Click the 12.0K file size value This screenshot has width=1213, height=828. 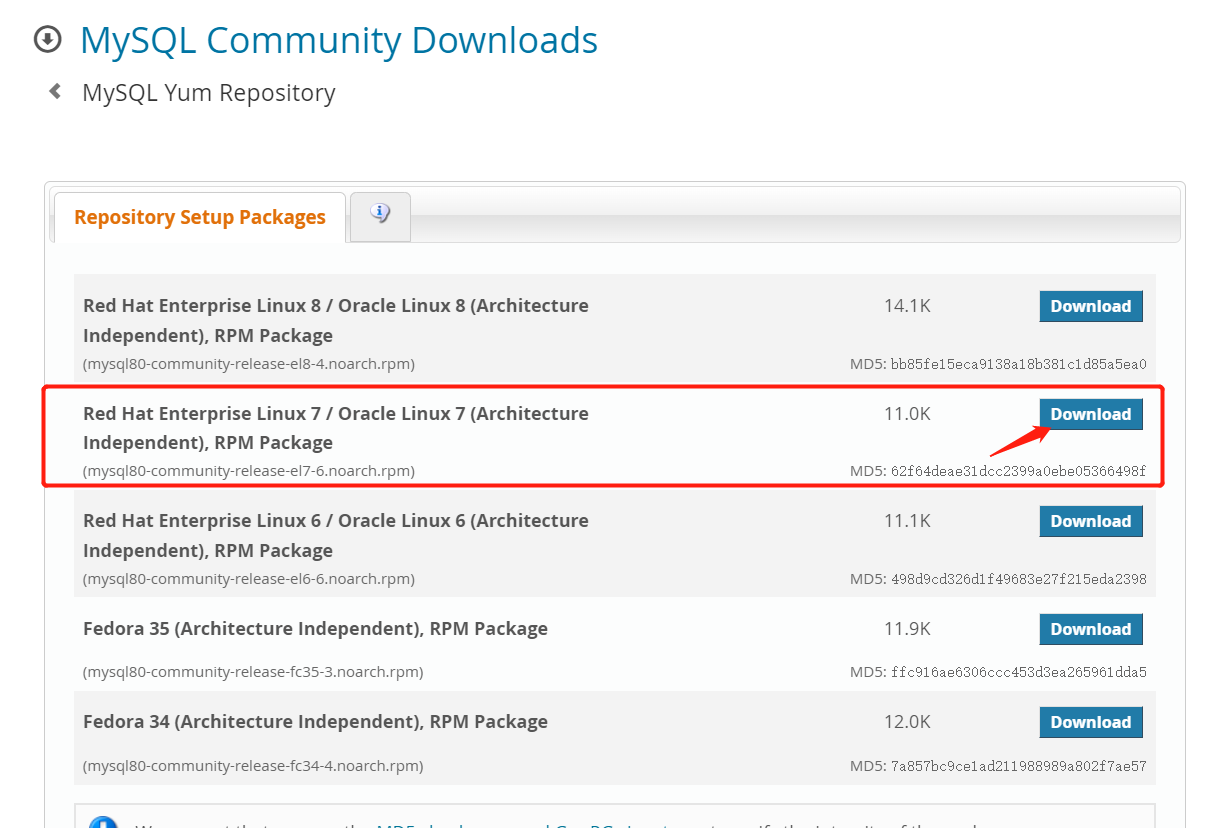click(x=907, y=722)
